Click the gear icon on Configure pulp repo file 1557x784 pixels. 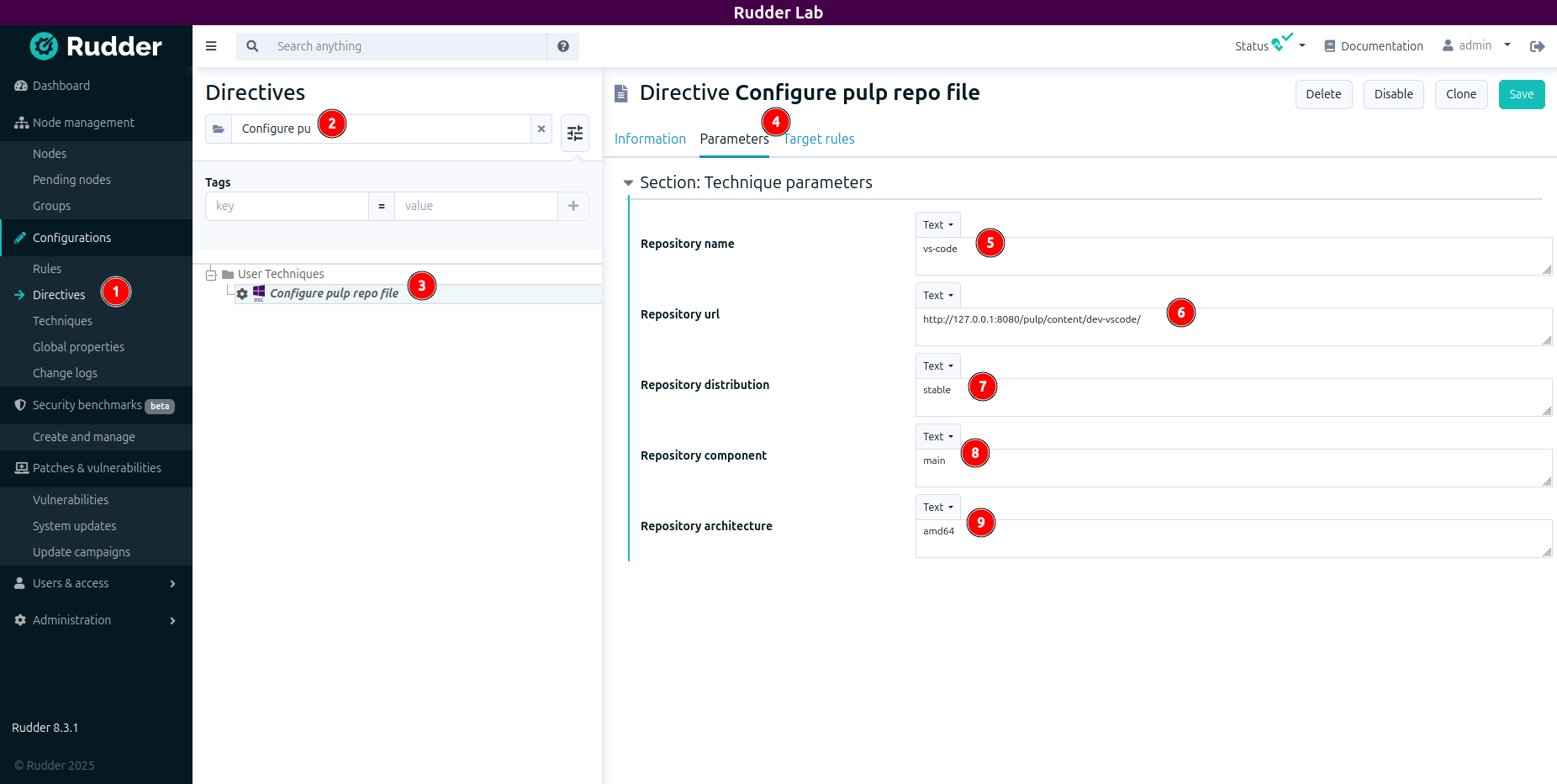[x=242, y=294]
